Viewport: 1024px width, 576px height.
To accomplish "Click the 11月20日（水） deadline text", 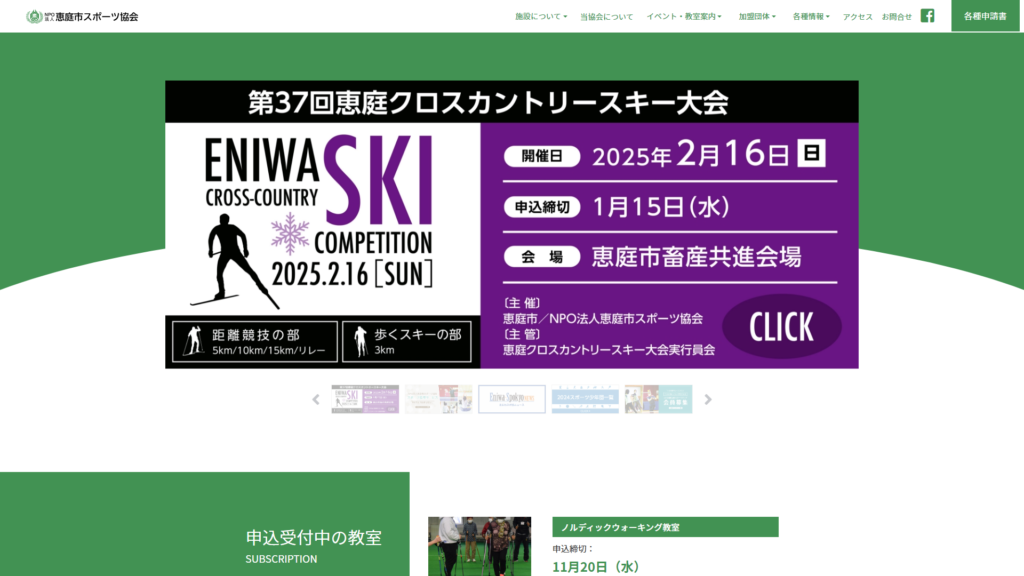I will [596, 567].
